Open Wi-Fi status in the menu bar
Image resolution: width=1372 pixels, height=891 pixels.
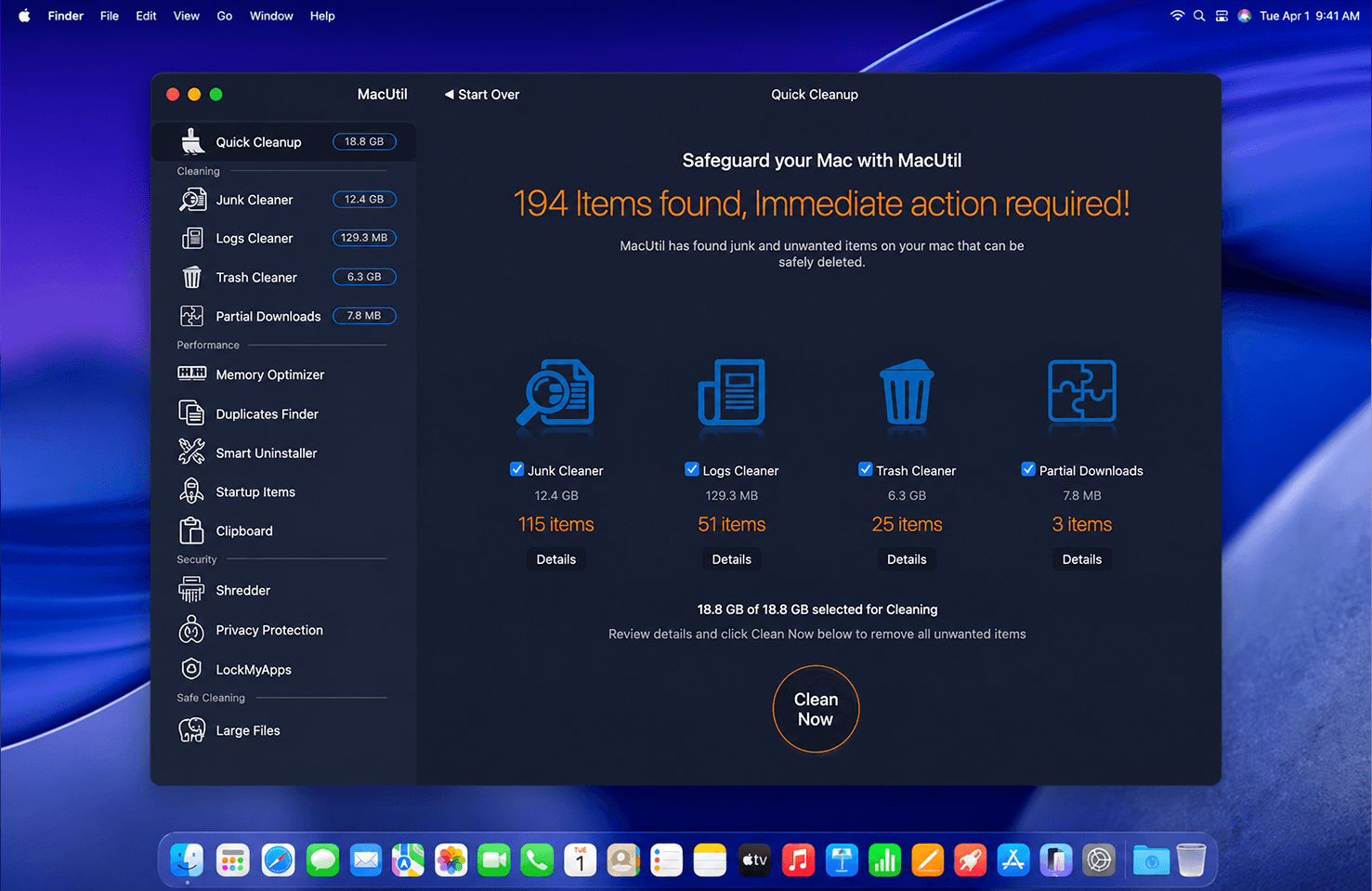coord(1177,16)
